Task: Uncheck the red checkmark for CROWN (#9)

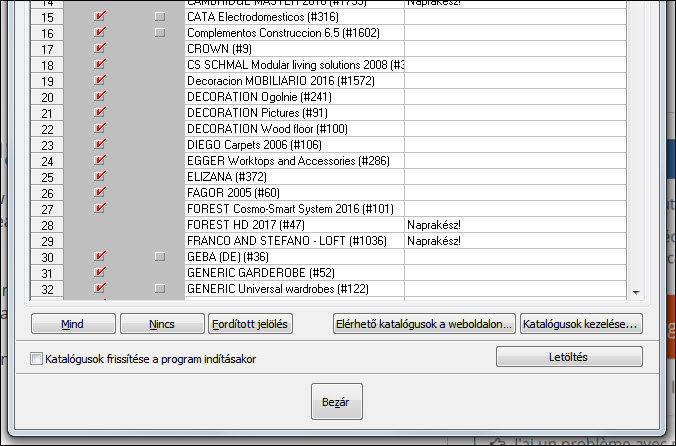Action: point(100,48)
